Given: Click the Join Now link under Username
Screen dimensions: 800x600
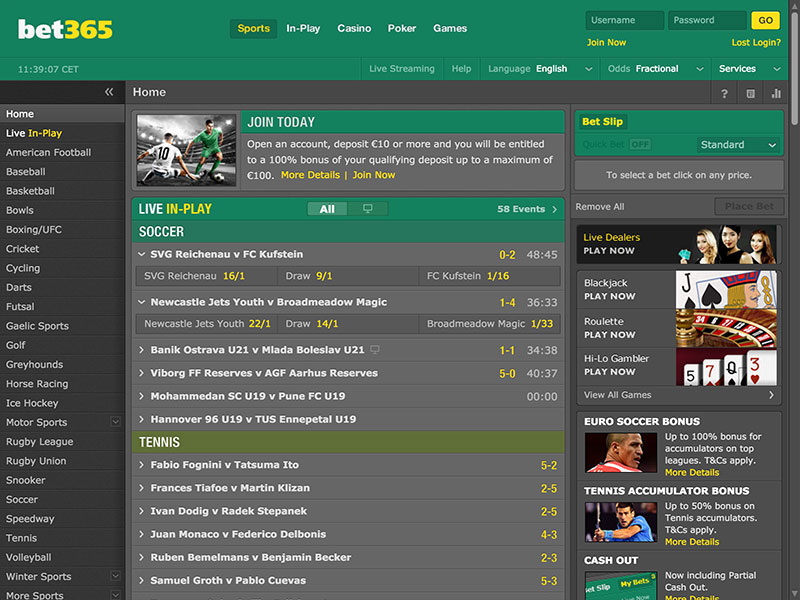Looking at the screenshot, I should [x=606, y=42].
